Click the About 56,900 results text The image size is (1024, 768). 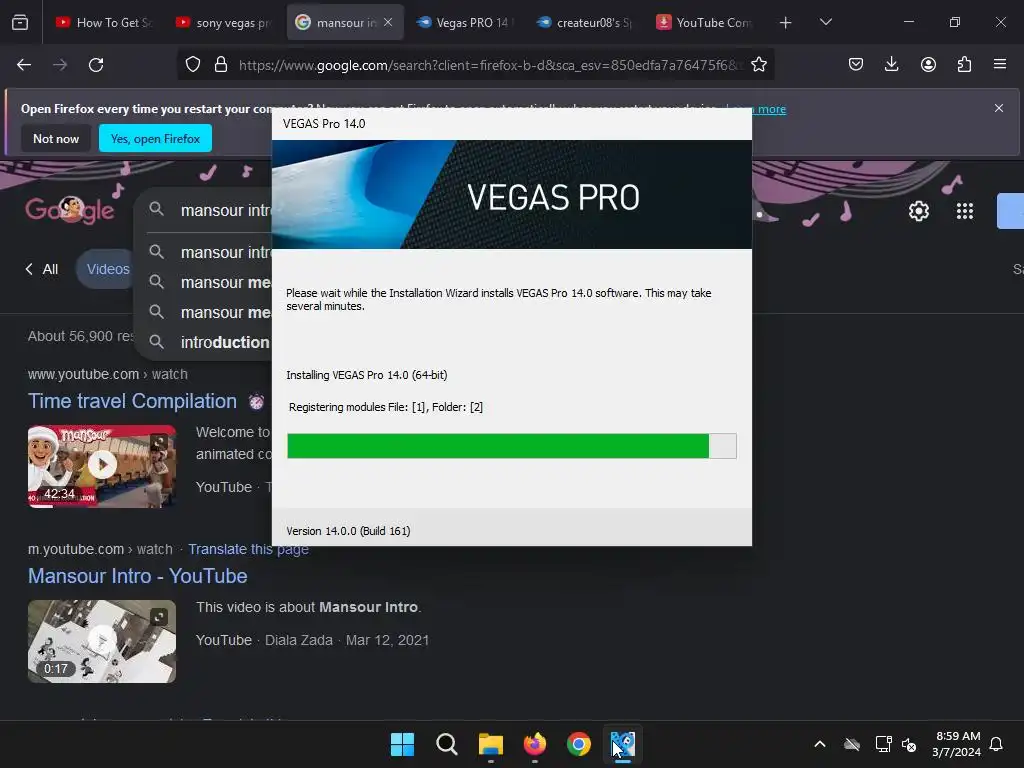click(80, 336)
